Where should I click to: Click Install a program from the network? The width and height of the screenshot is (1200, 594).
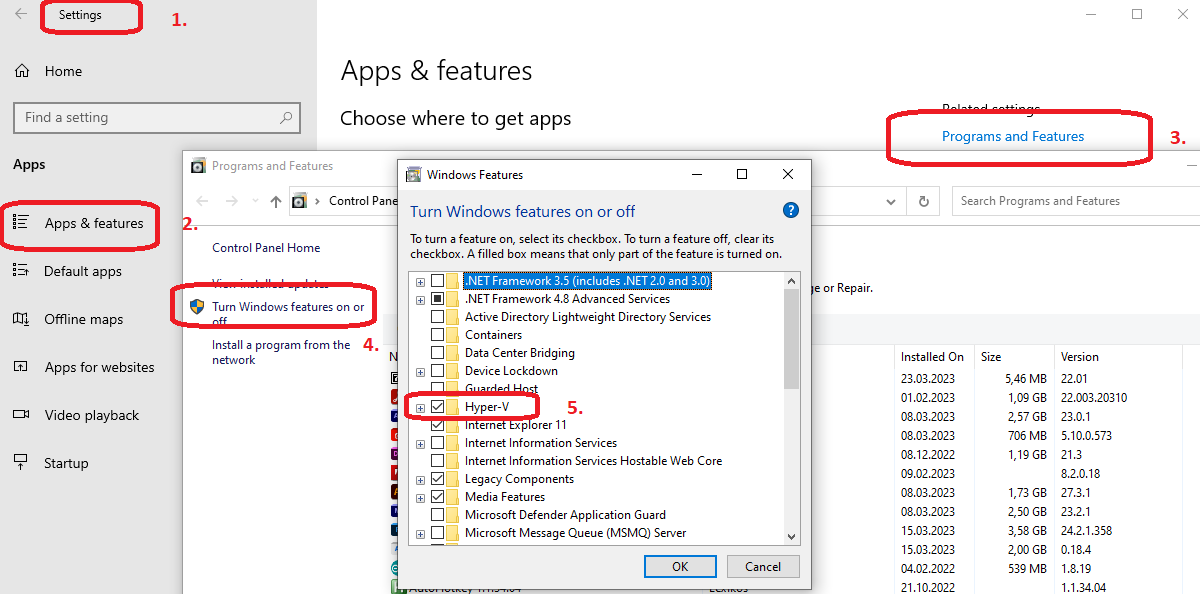click(x=281, y=352)
